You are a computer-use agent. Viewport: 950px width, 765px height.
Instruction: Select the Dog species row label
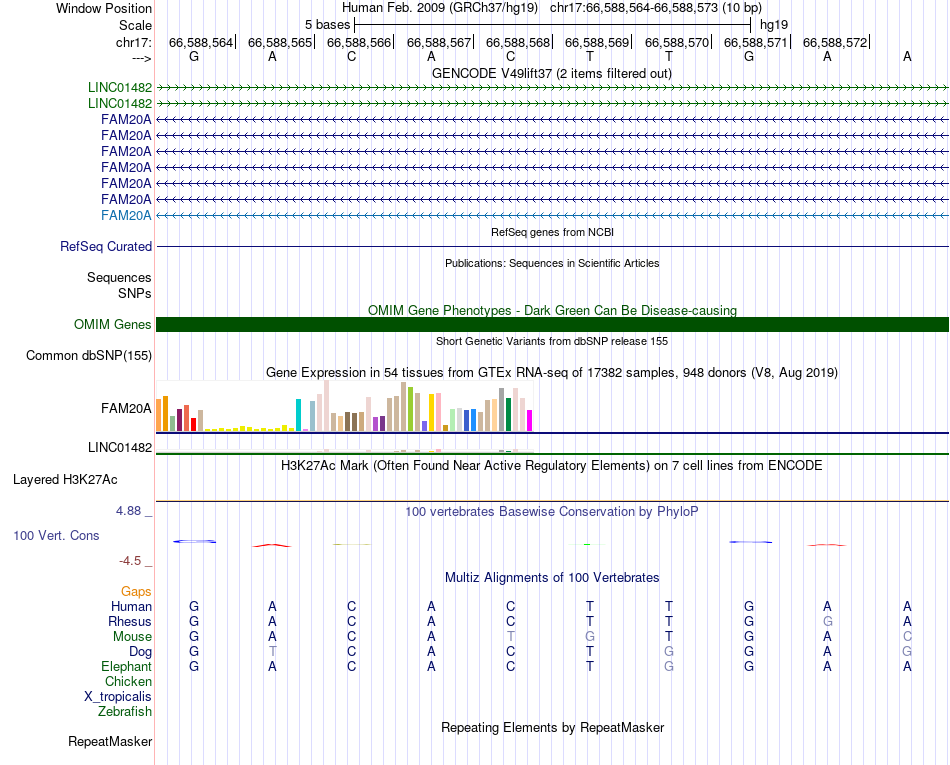point(141,652)
